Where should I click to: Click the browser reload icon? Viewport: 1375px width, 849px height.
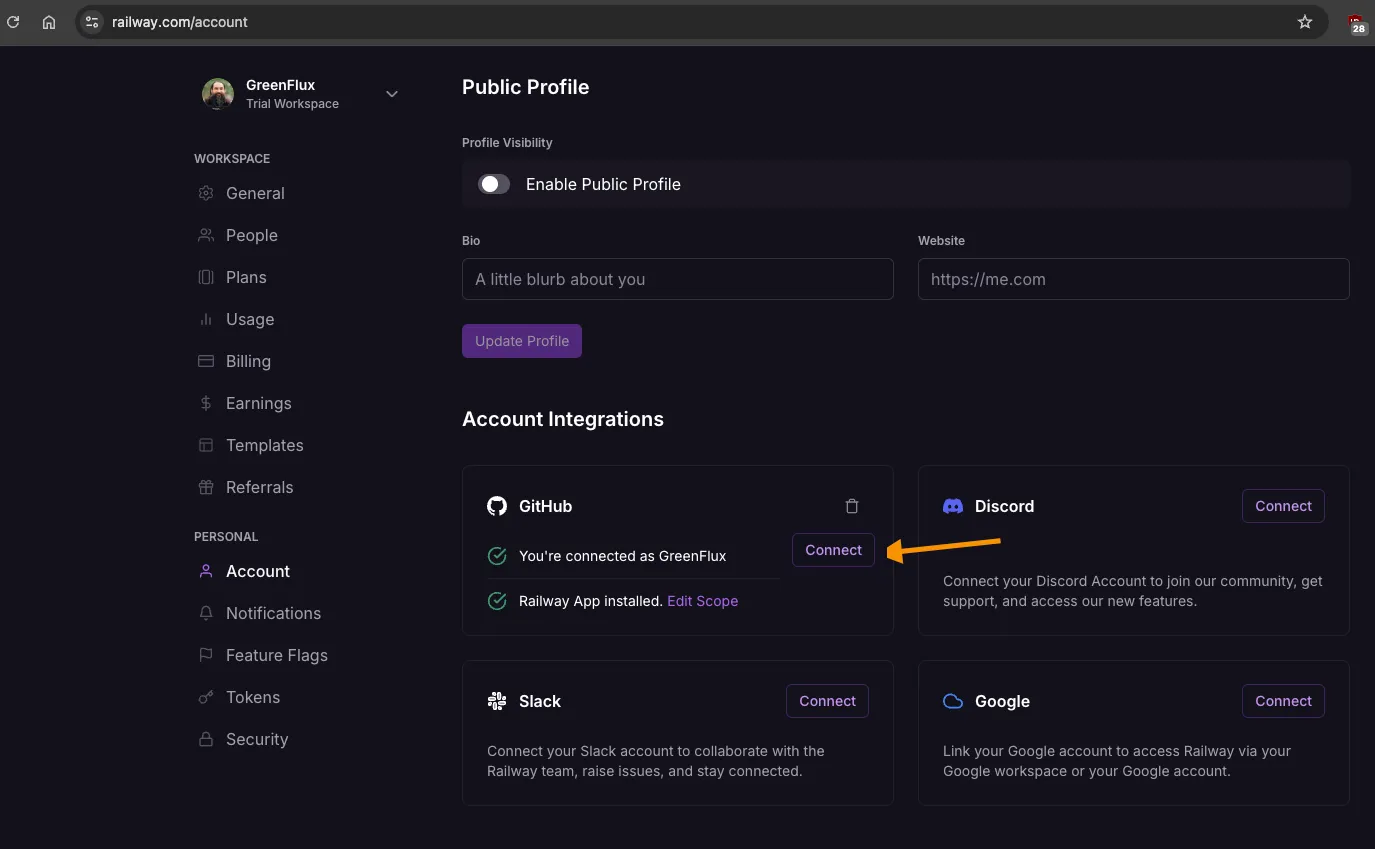click(14, 22)
